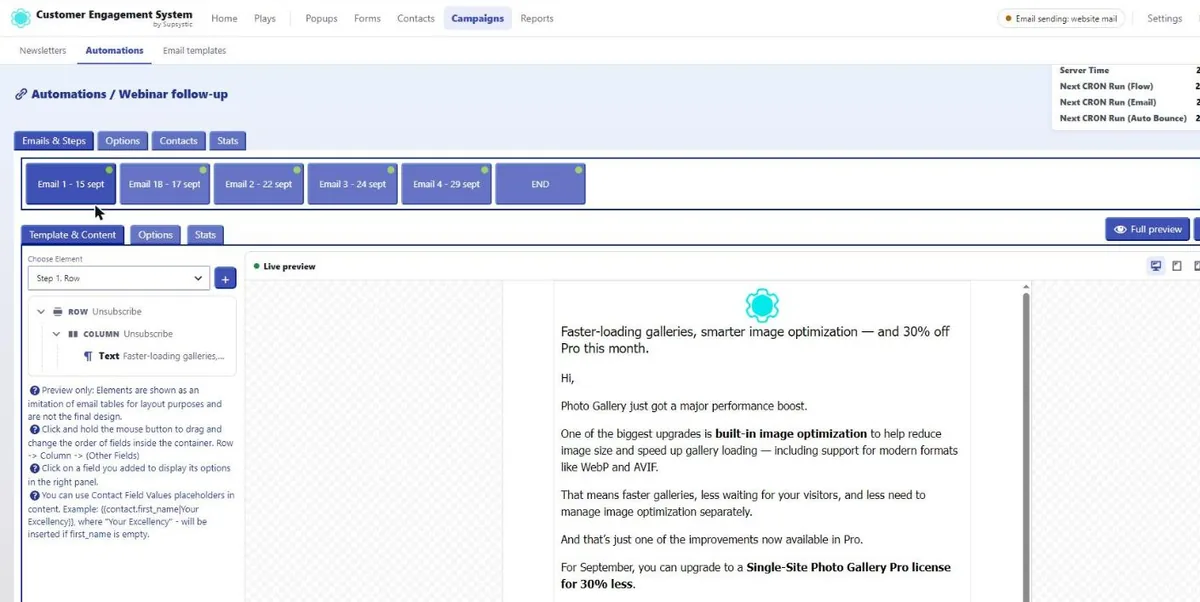The image size is (1200, 602).
Task: Select tablet preview mode icon
Action: point(1177,266)
